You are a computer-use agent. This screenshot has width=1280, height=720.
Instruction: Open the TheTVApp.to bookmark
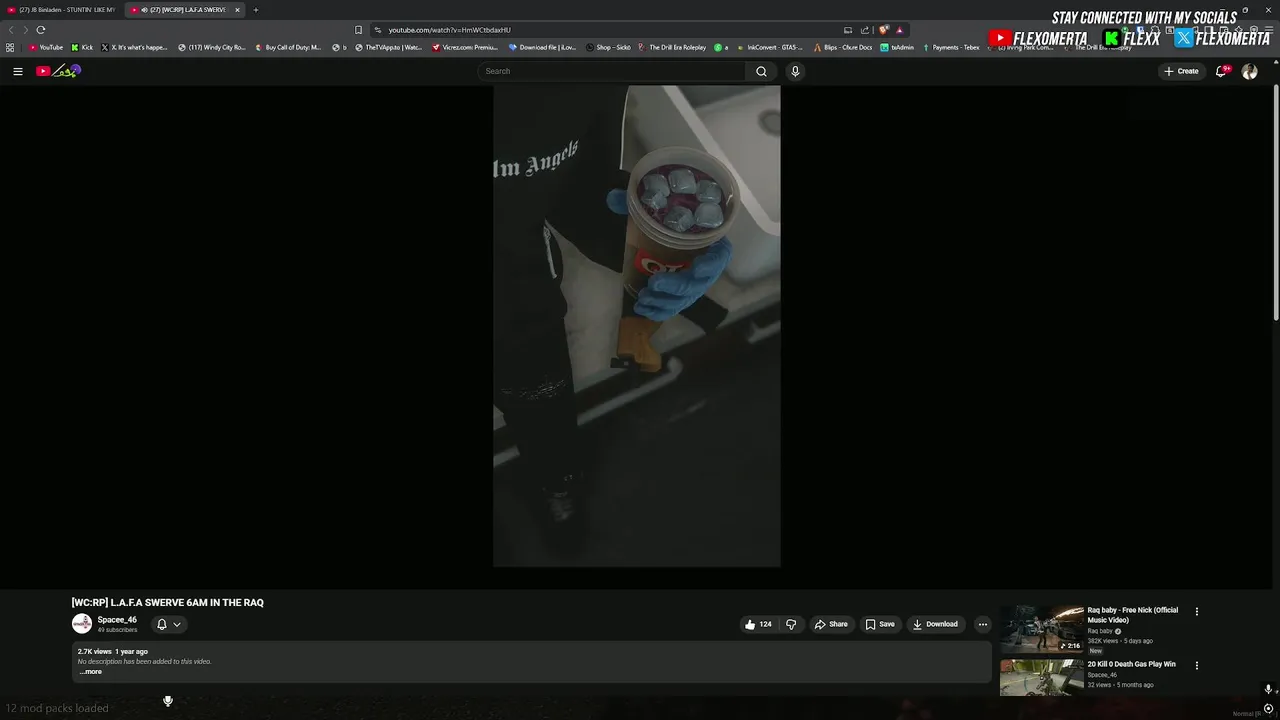point(389,47)
